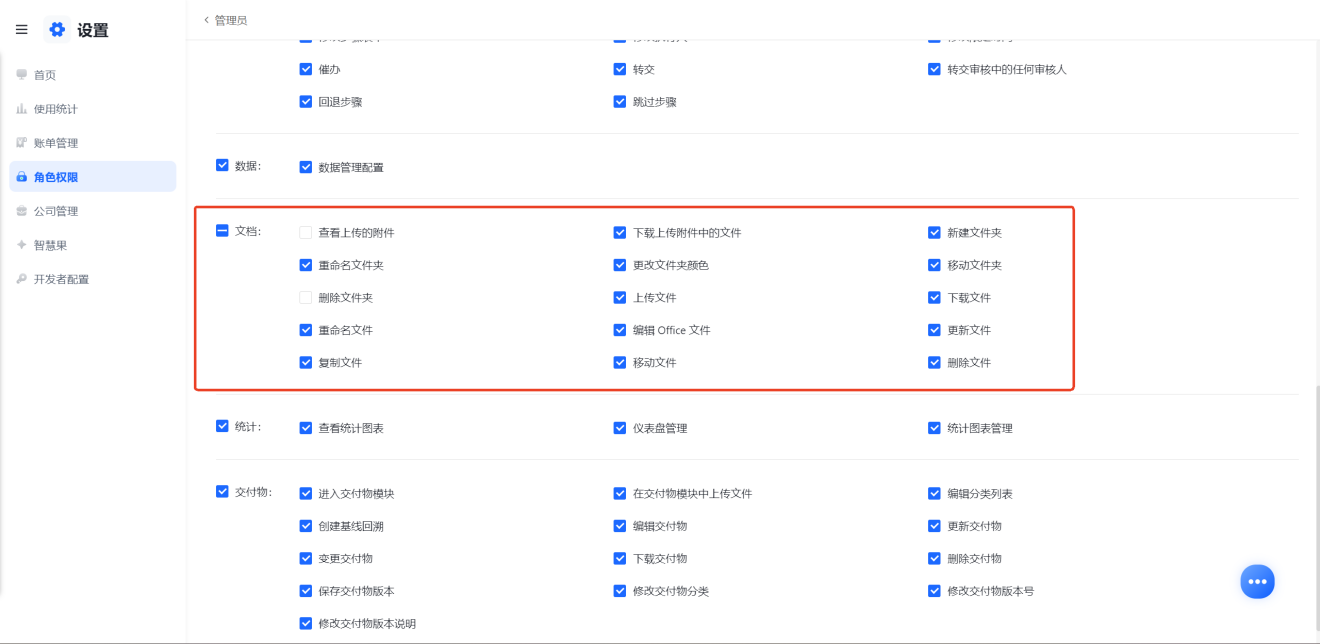
Task: Click the 智慧果 sparkle icon
Action: 22,245
